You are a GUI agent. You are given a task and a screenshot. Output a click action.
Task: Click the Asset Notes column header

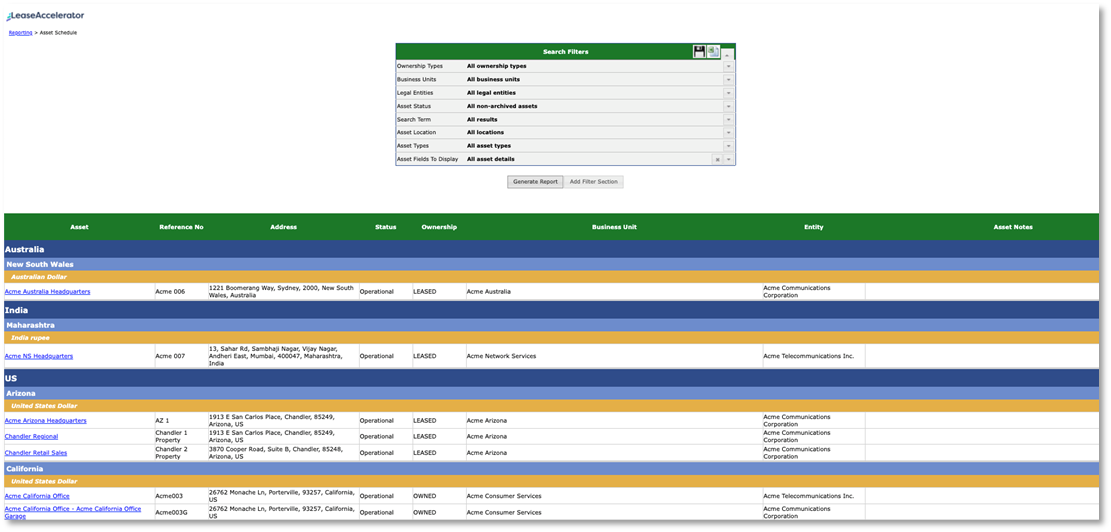1013,227
